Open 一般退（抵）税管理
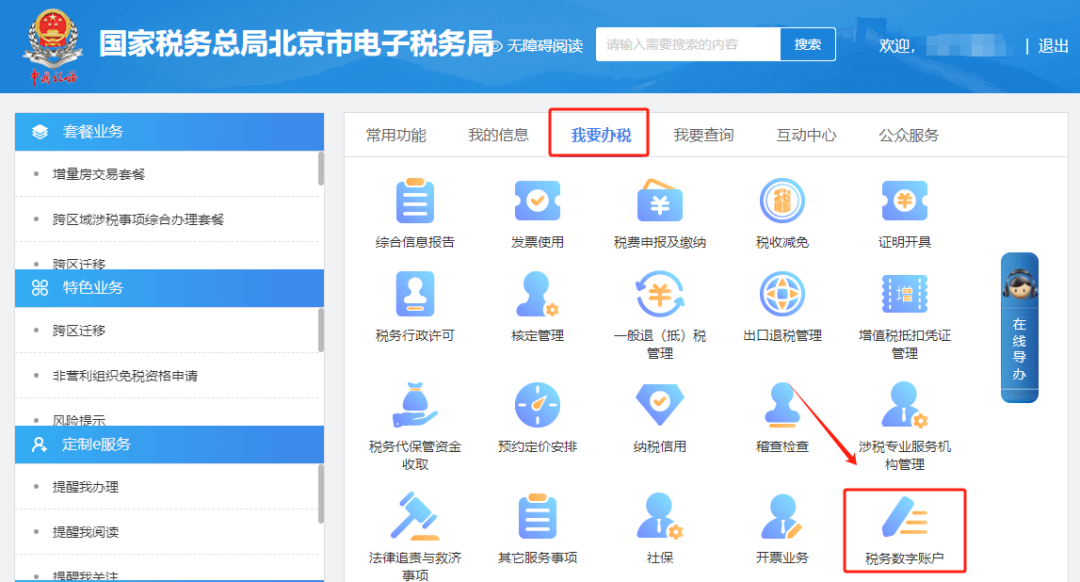The height and width of the screenshot is (582, 1080). tap(660, 293)
